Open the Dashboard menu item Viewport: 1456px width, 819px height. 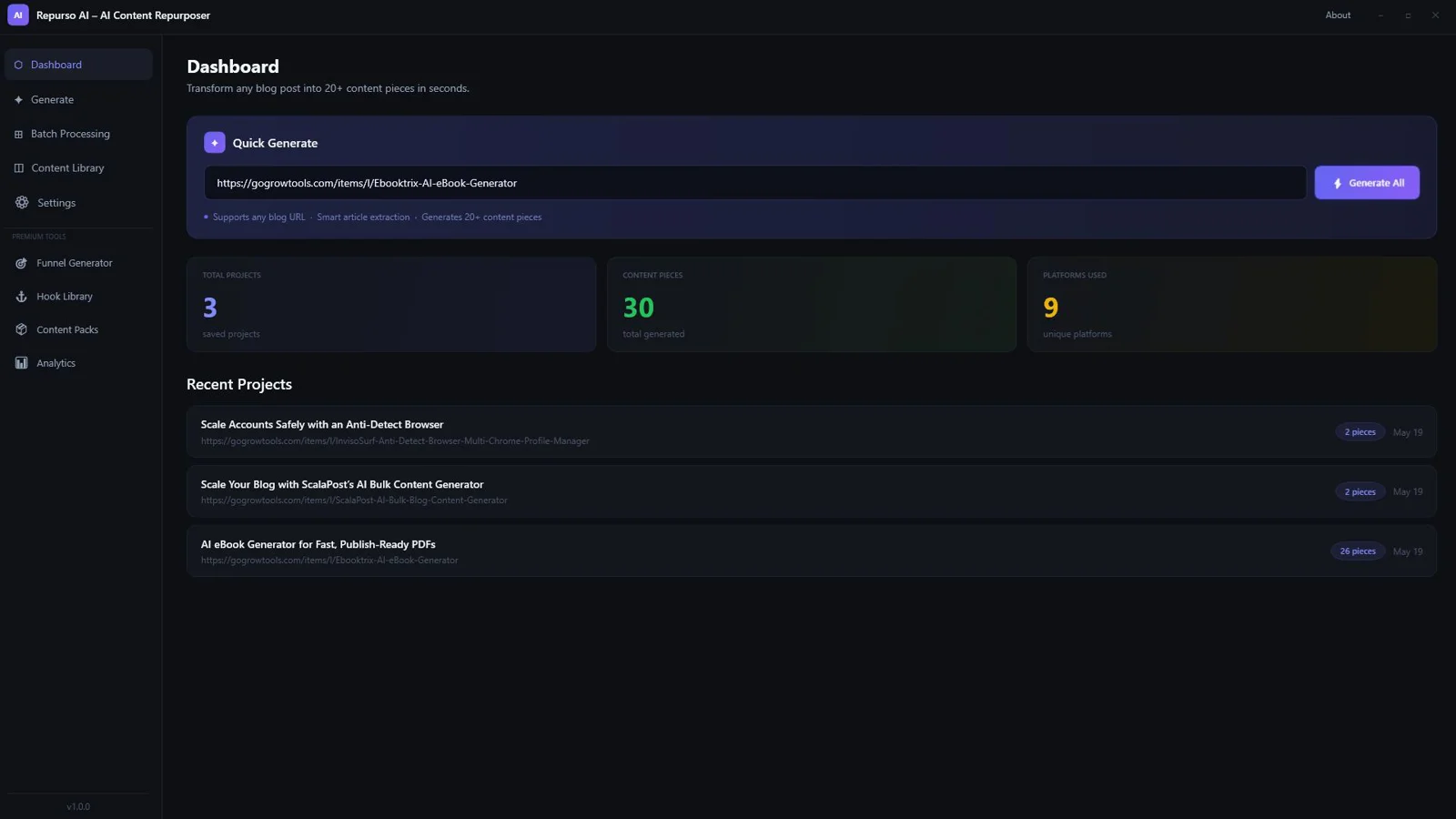point(78,65)
